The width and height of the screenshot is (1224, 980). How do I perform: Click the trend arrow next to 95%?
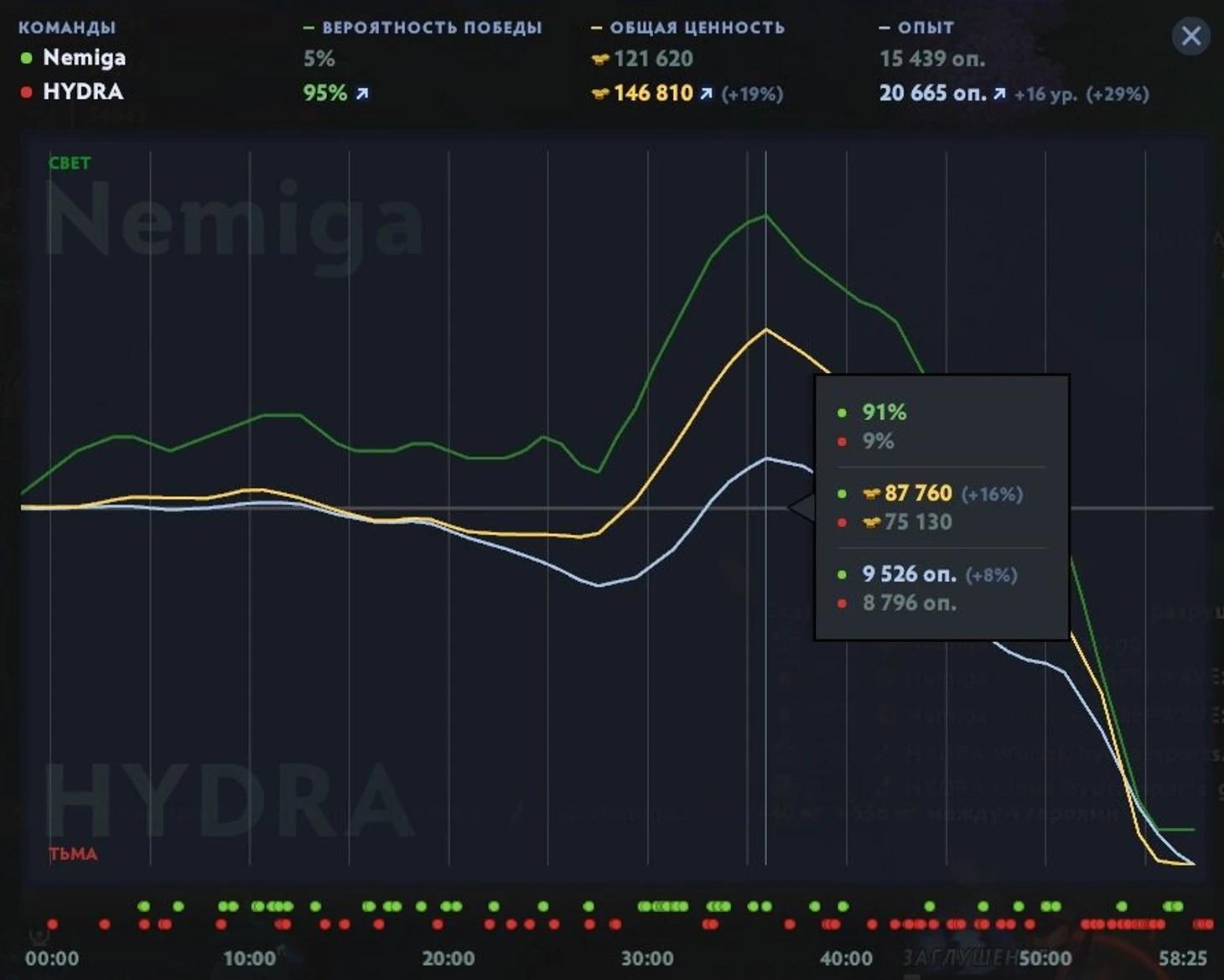click(x=362, y=93)
